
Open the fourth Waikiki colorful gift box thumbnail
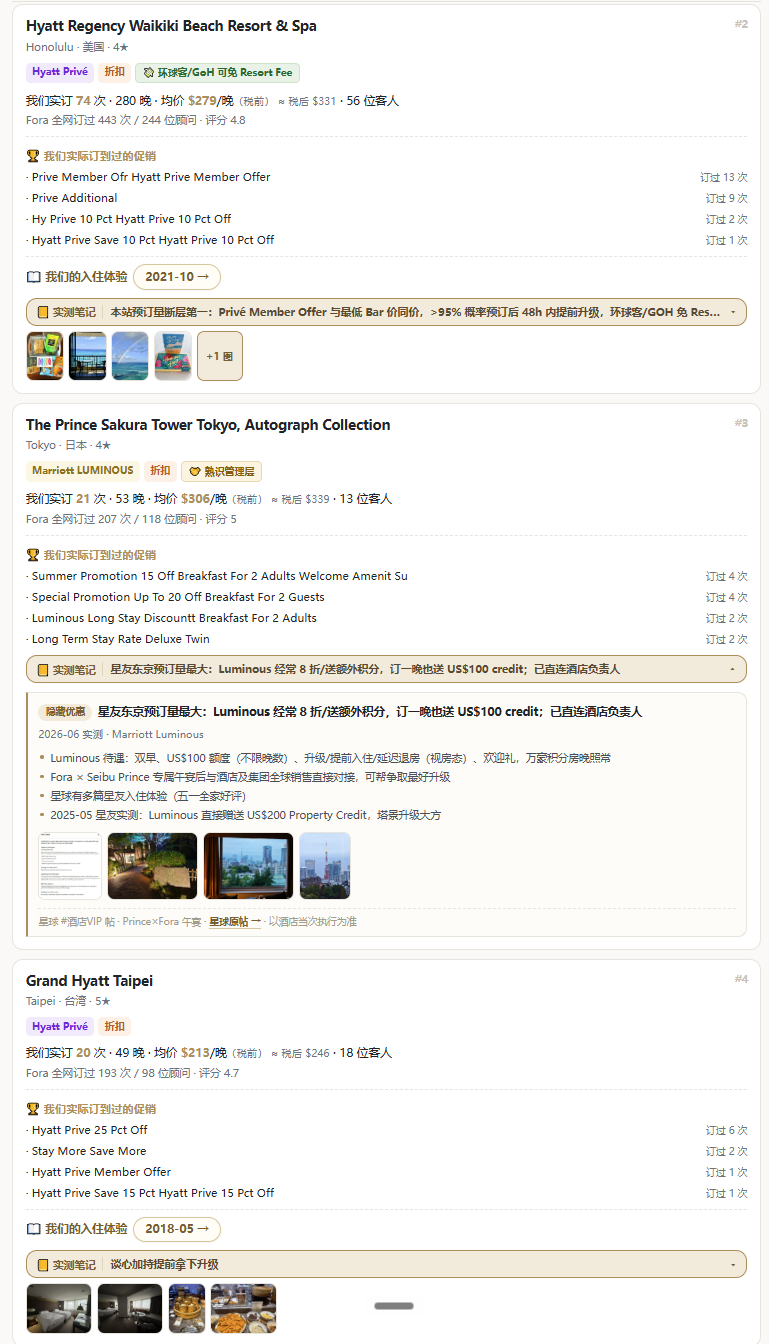click(x=173, y=356)
